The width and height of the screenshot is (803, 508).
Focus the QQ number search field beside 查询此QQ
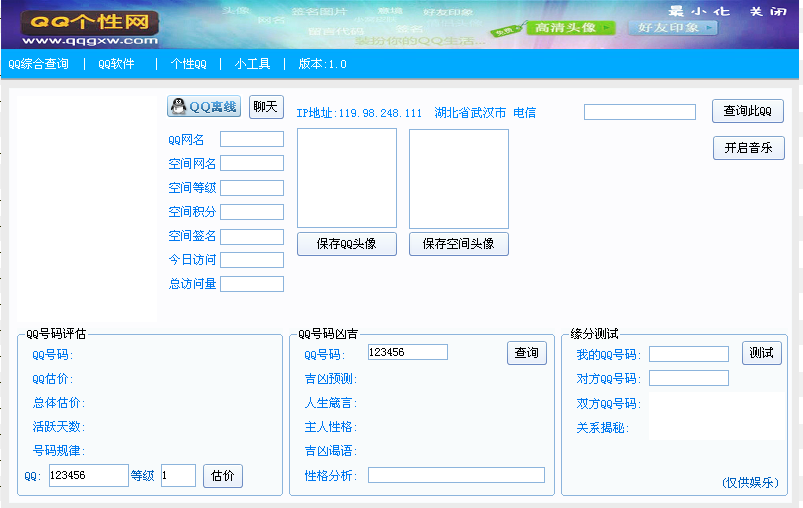click(640, 112)
